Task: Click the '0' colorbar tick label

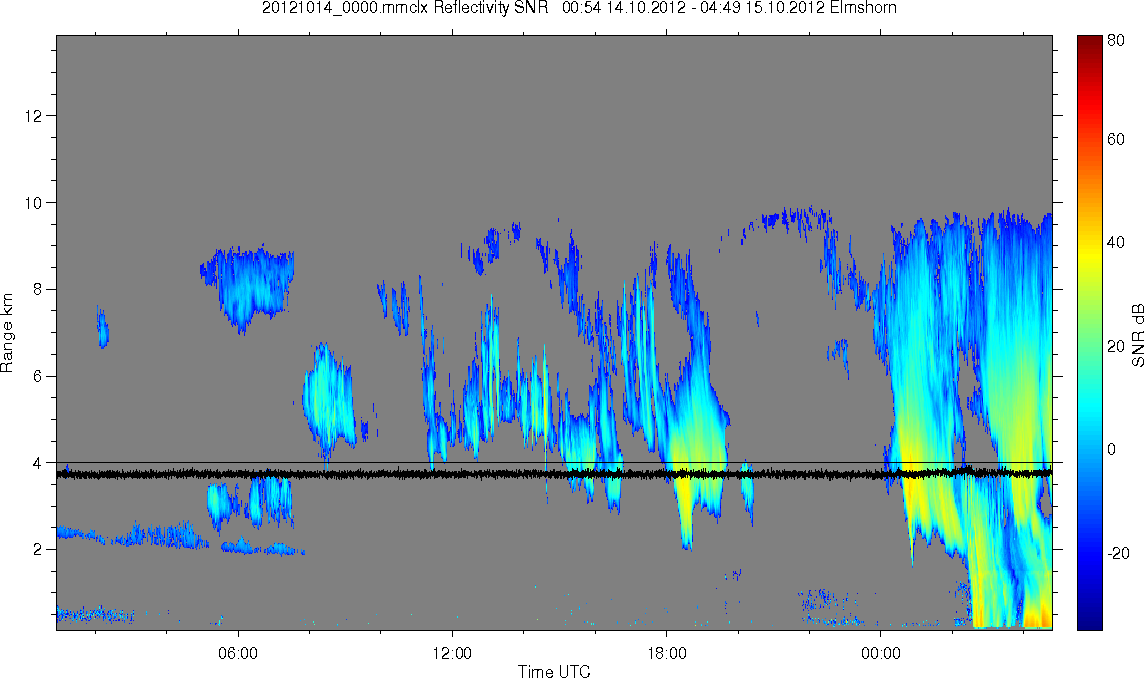Action: (x=1112, y=449)
